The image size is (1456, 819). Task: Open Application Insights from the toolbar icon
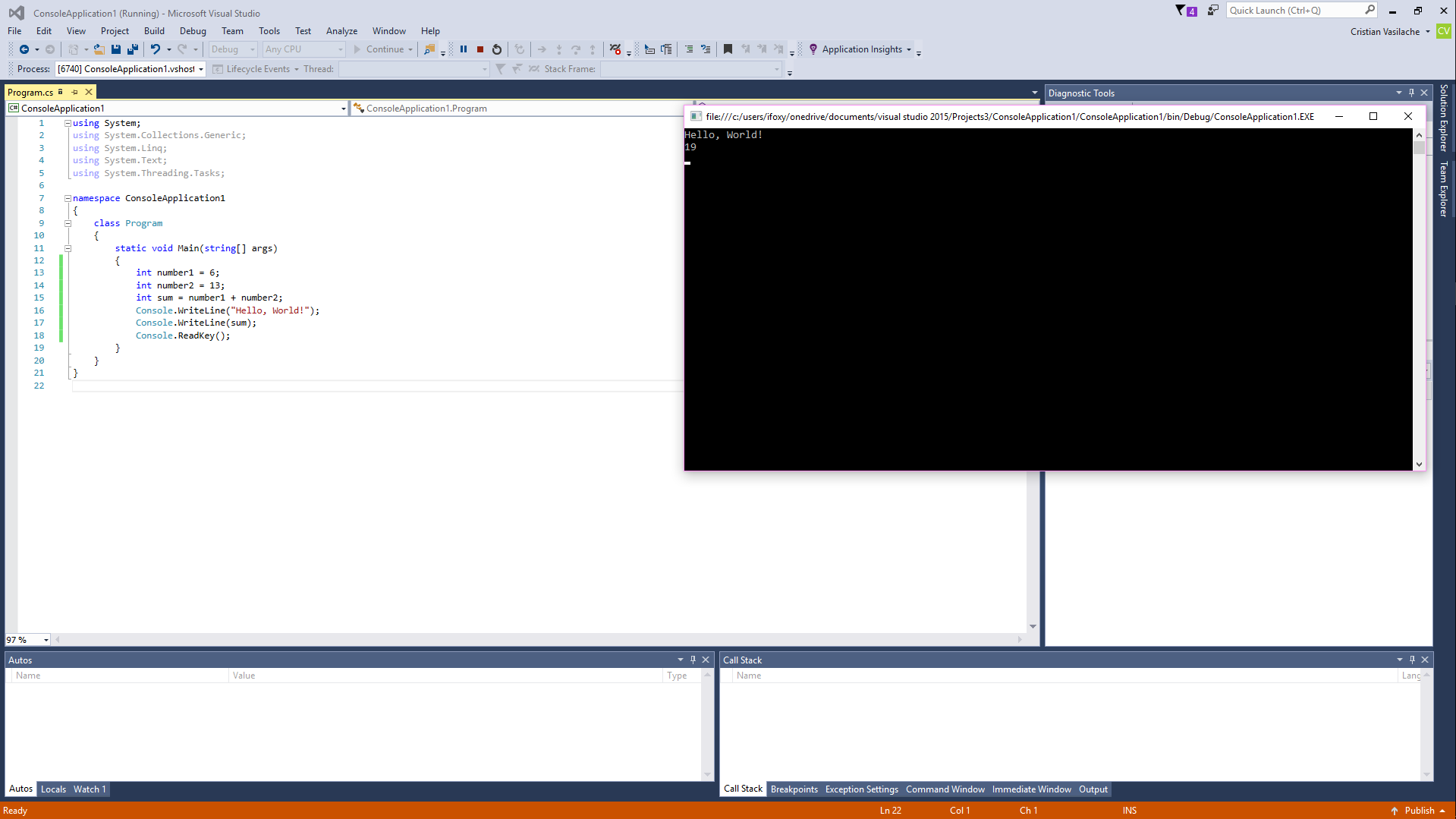point(813,49)
